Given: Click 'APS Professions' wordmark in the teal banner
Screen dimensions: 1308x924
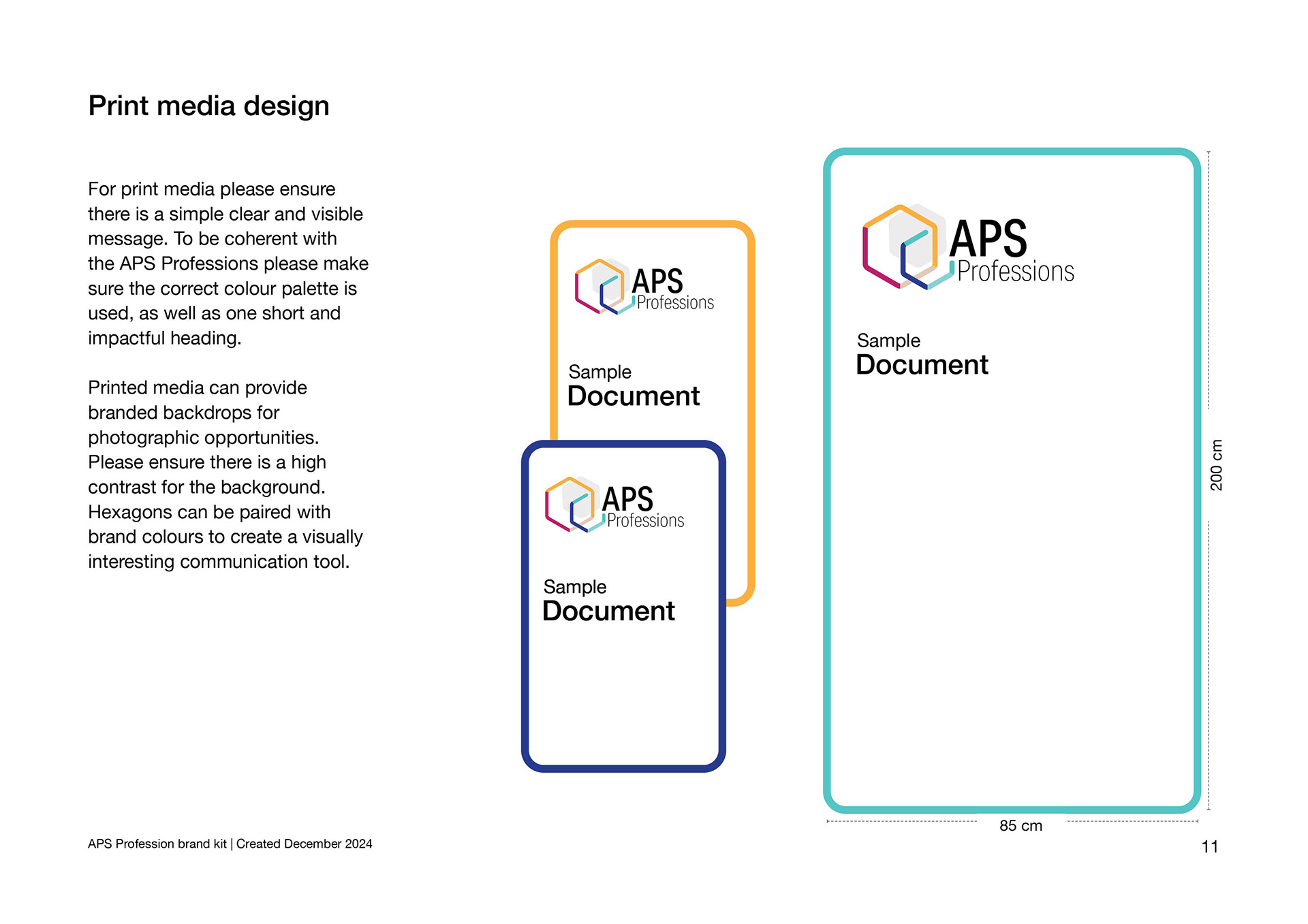Looking at the screenshot, I should click(x=1012, y=251).
